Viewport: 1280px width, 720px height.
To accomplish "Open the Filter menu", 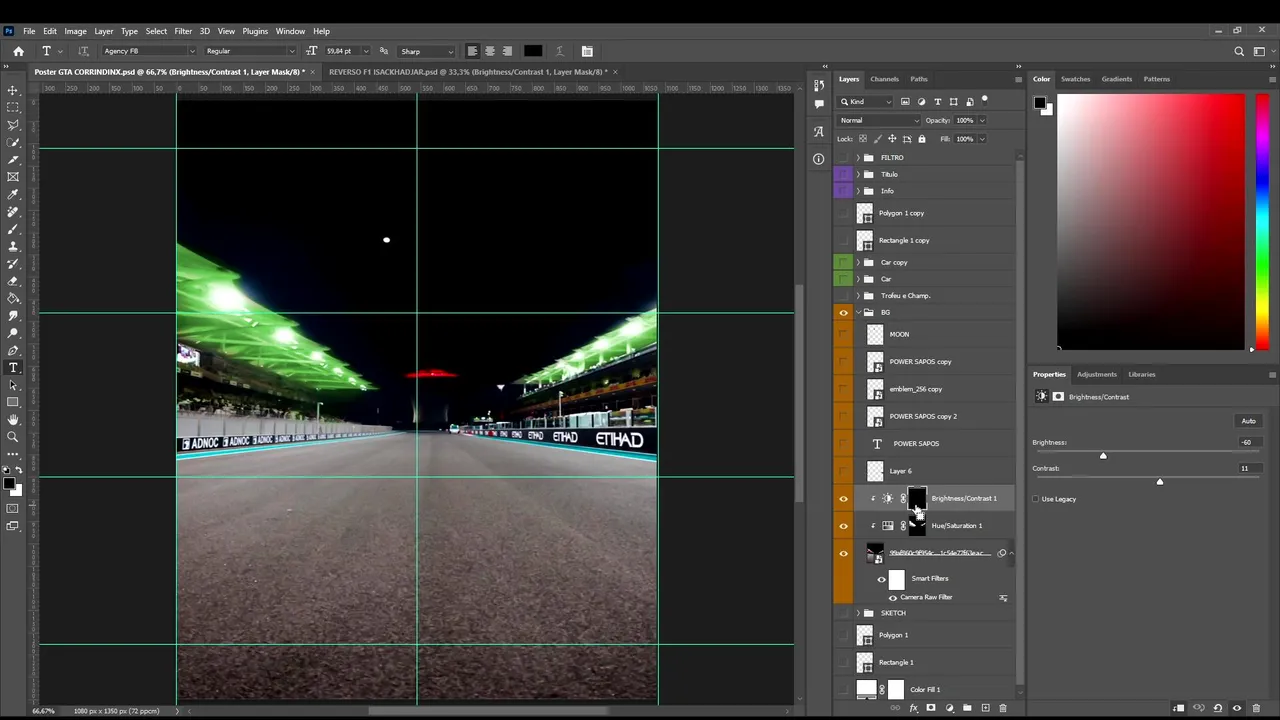I will pyautogui.click(x=183, y=31).
